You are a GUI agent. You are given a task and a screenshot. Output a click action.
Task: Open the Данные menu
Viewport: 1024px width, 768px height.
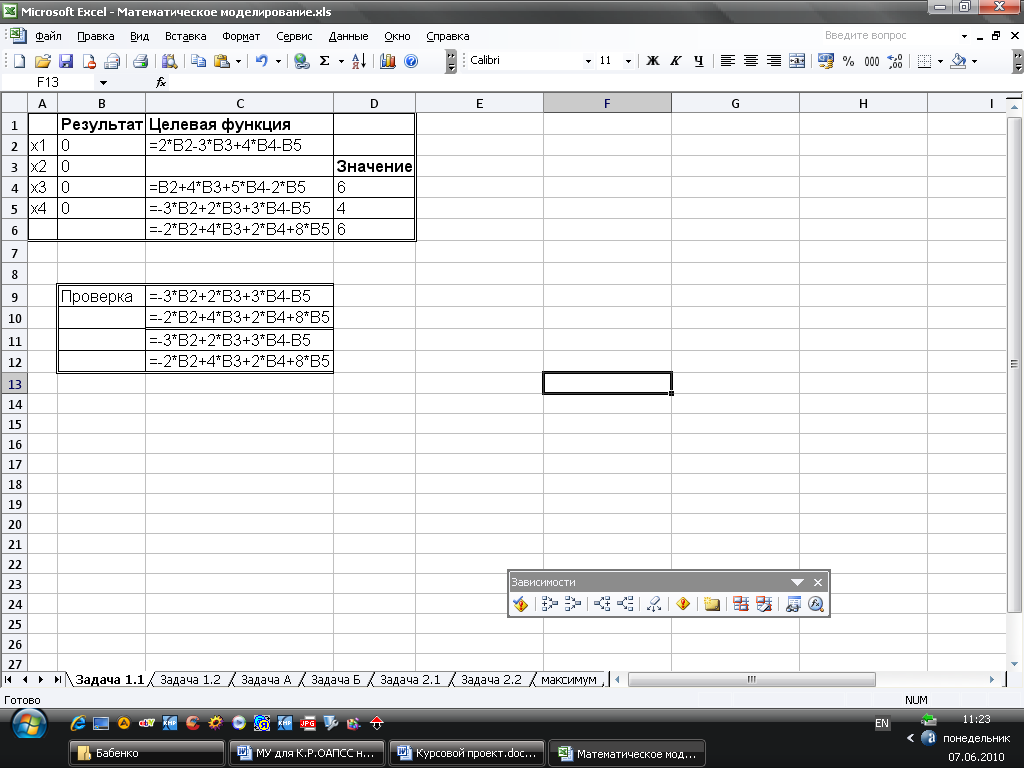[x=348, y=36]
